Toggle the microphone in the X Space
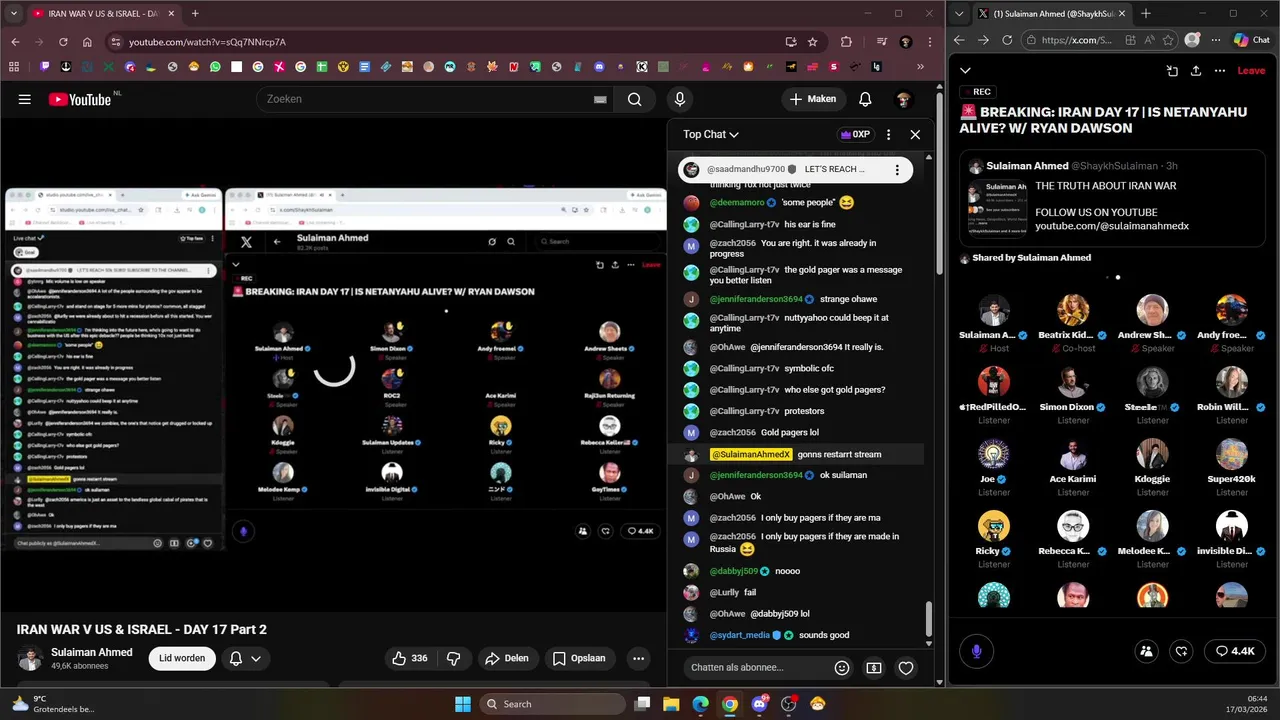The width and height of the screenshot is (1280, 720). (x=977, y=651)
